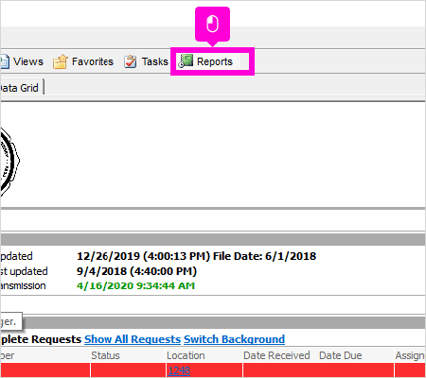Click the Show All Requests link

click(x=132, y=339)
